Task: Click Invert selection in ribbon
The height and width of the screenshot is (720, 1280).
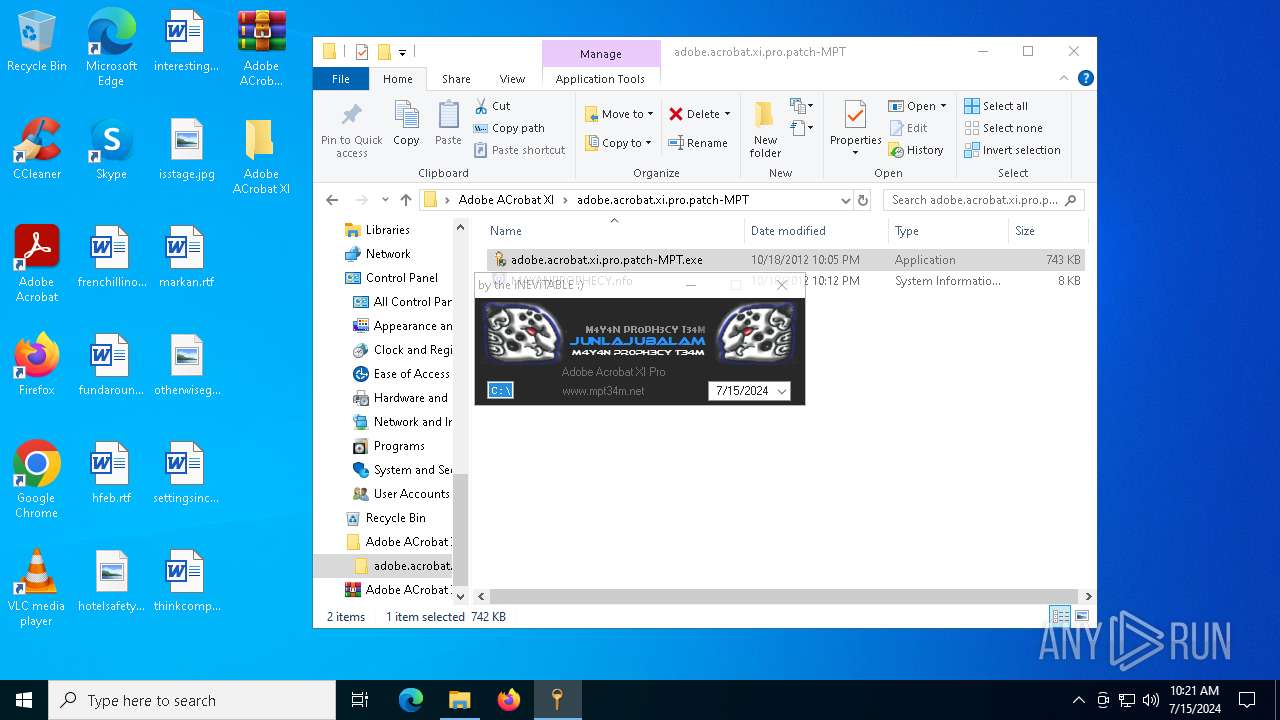Action: click(1012, 150)
